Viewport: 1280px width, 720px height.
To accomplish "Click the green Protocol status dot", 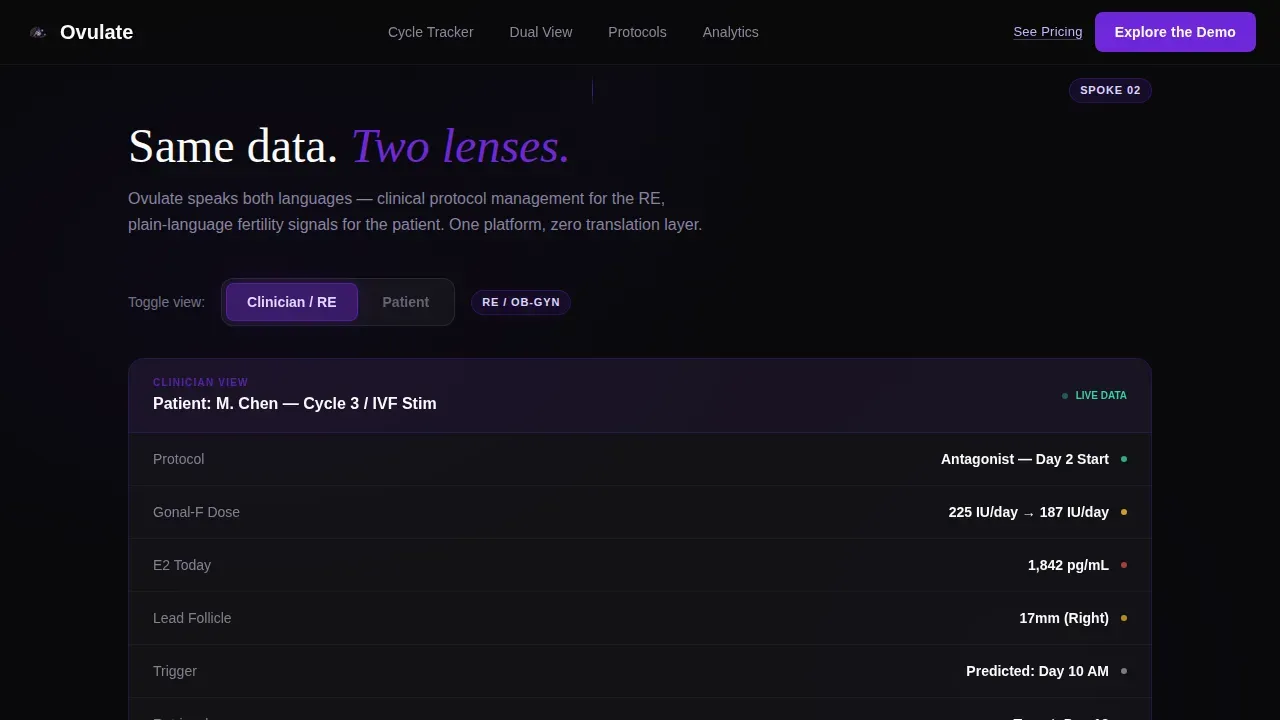I will pos(1124,459).
